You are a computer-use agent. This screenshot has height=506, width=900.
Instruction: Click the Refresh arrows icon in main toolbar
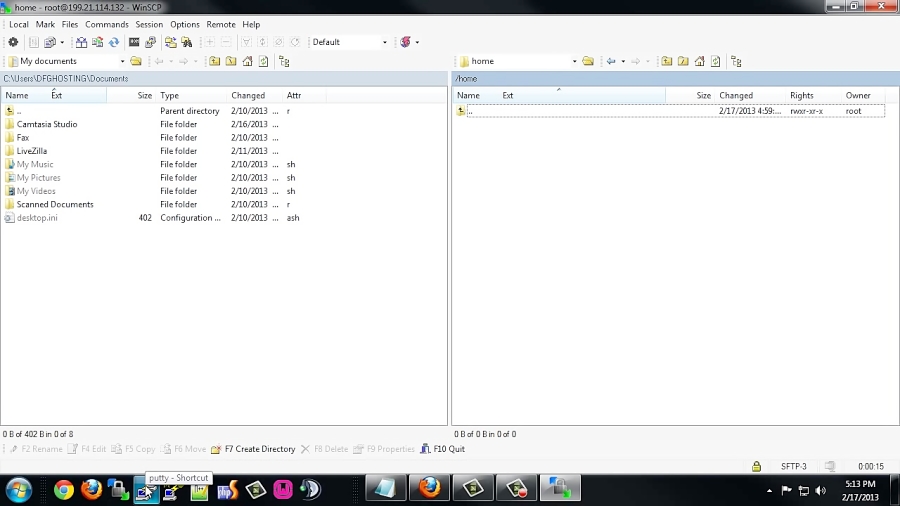(114, 42)
